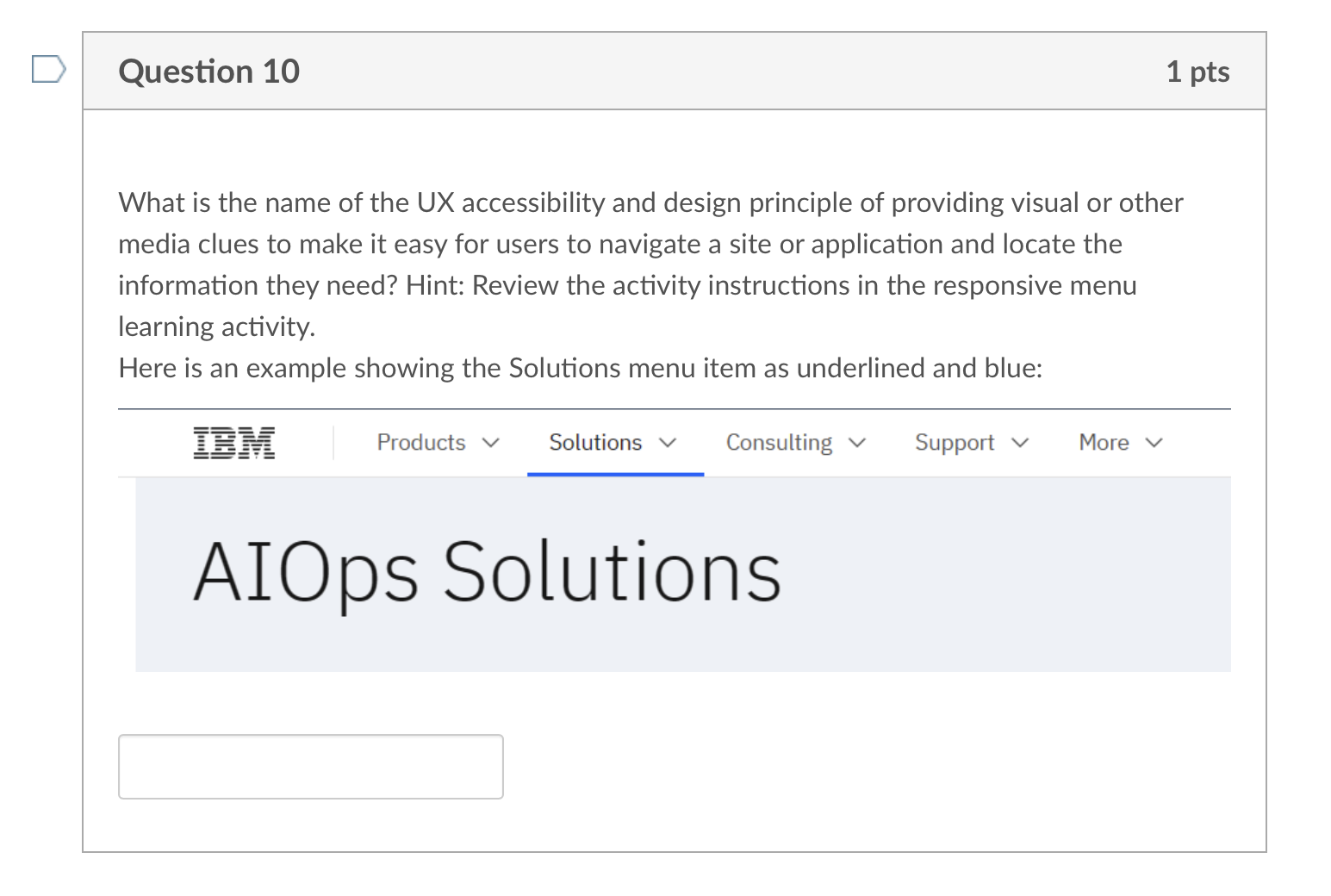Flag Question 10 using the bookmark icon

pyautogui.click(x=48, y=69)
